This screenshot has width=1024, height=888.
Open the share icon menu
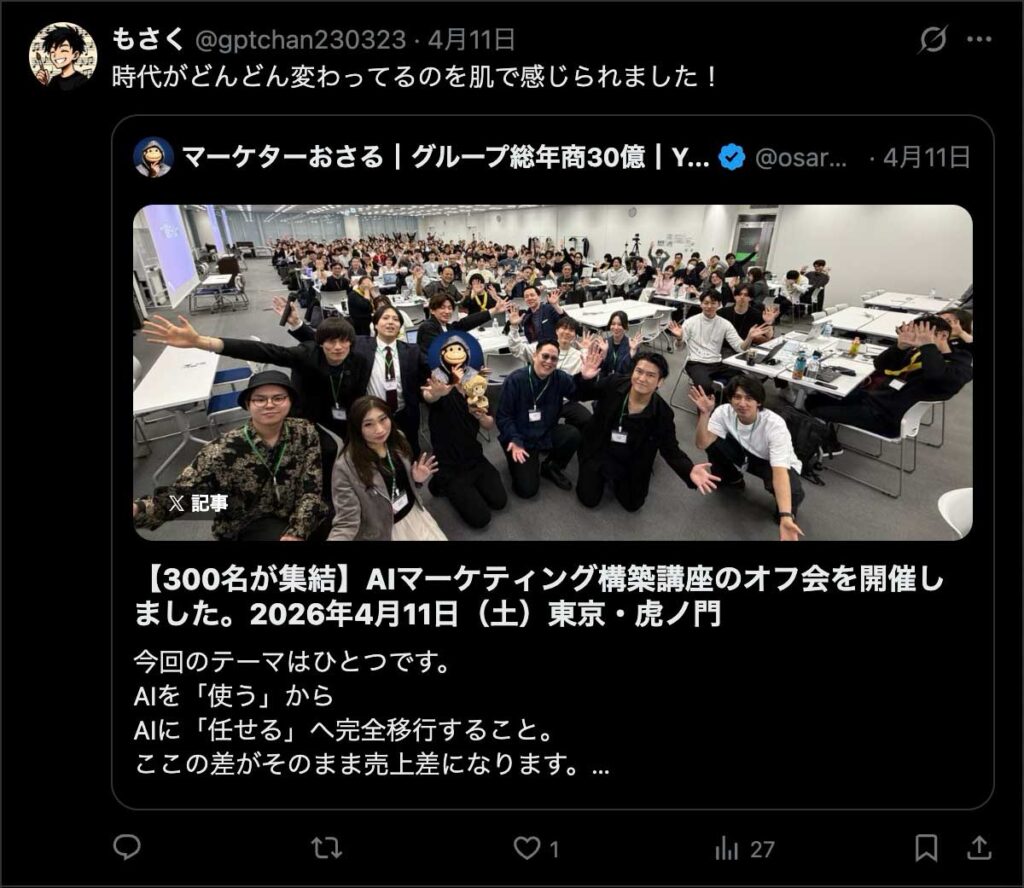coord(979,848)
